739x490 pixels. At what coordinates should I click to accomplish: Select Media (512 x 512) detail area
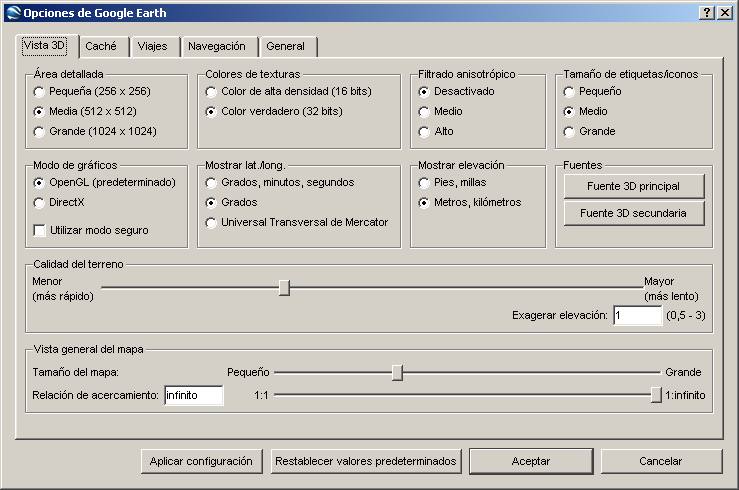[85, 112]
